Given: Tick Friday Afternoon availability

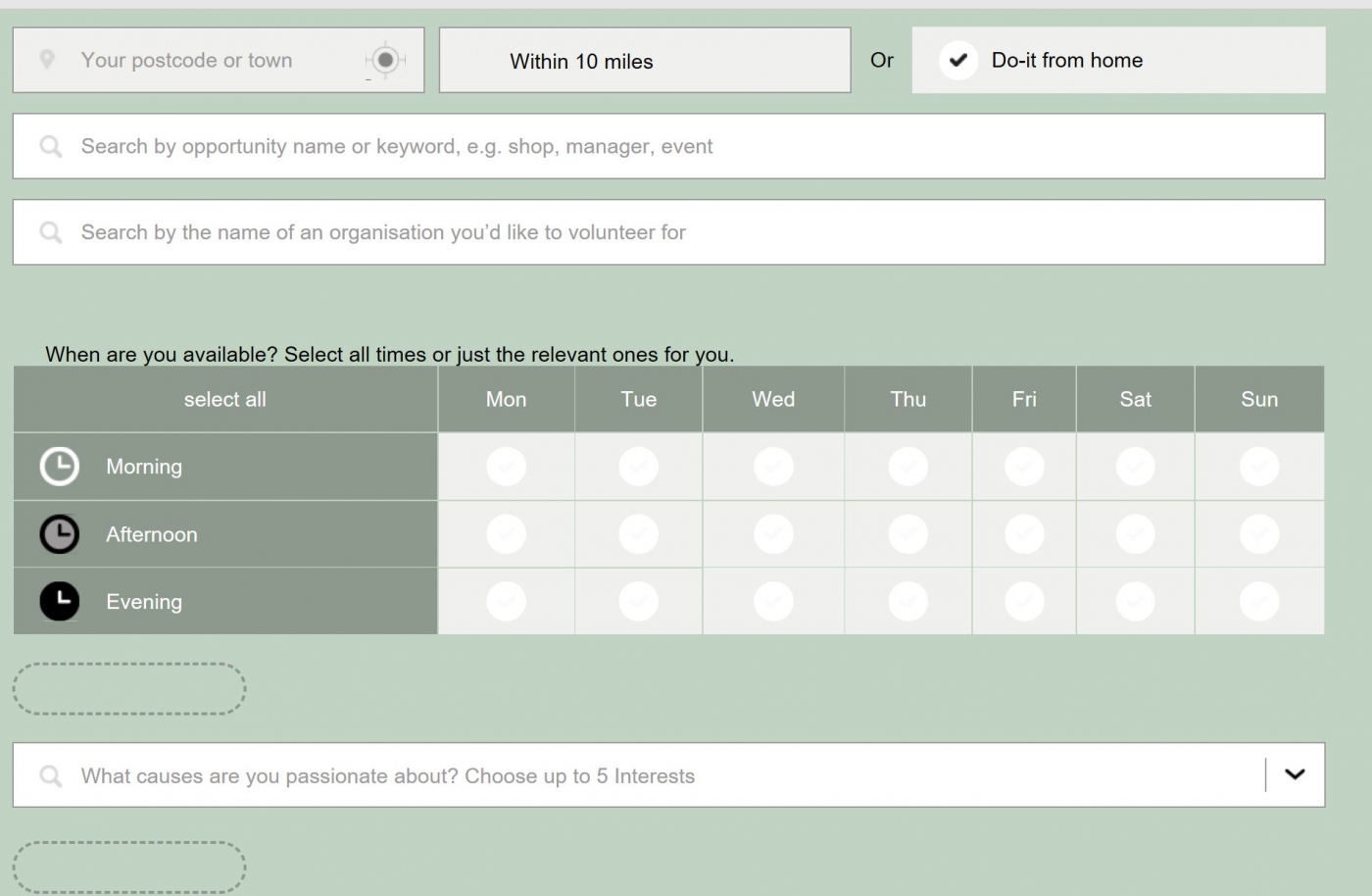Looking at the screenshot, I should (1024, 534).
